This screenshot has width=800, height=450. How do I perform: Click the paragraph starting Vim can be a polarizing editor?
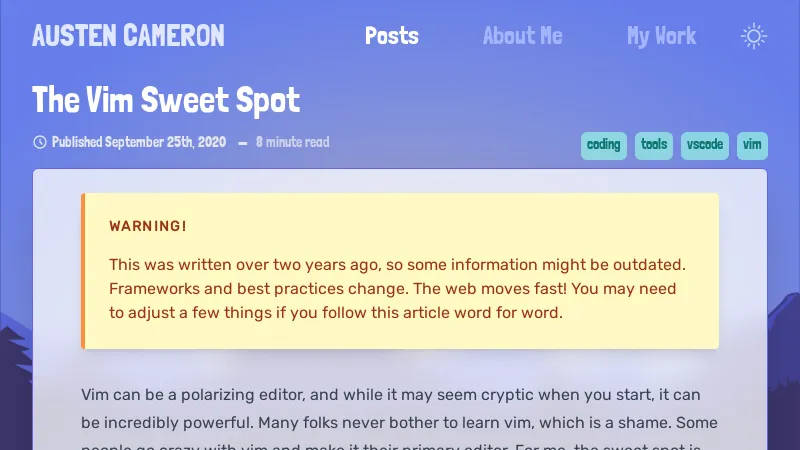(x=399, y=409)
